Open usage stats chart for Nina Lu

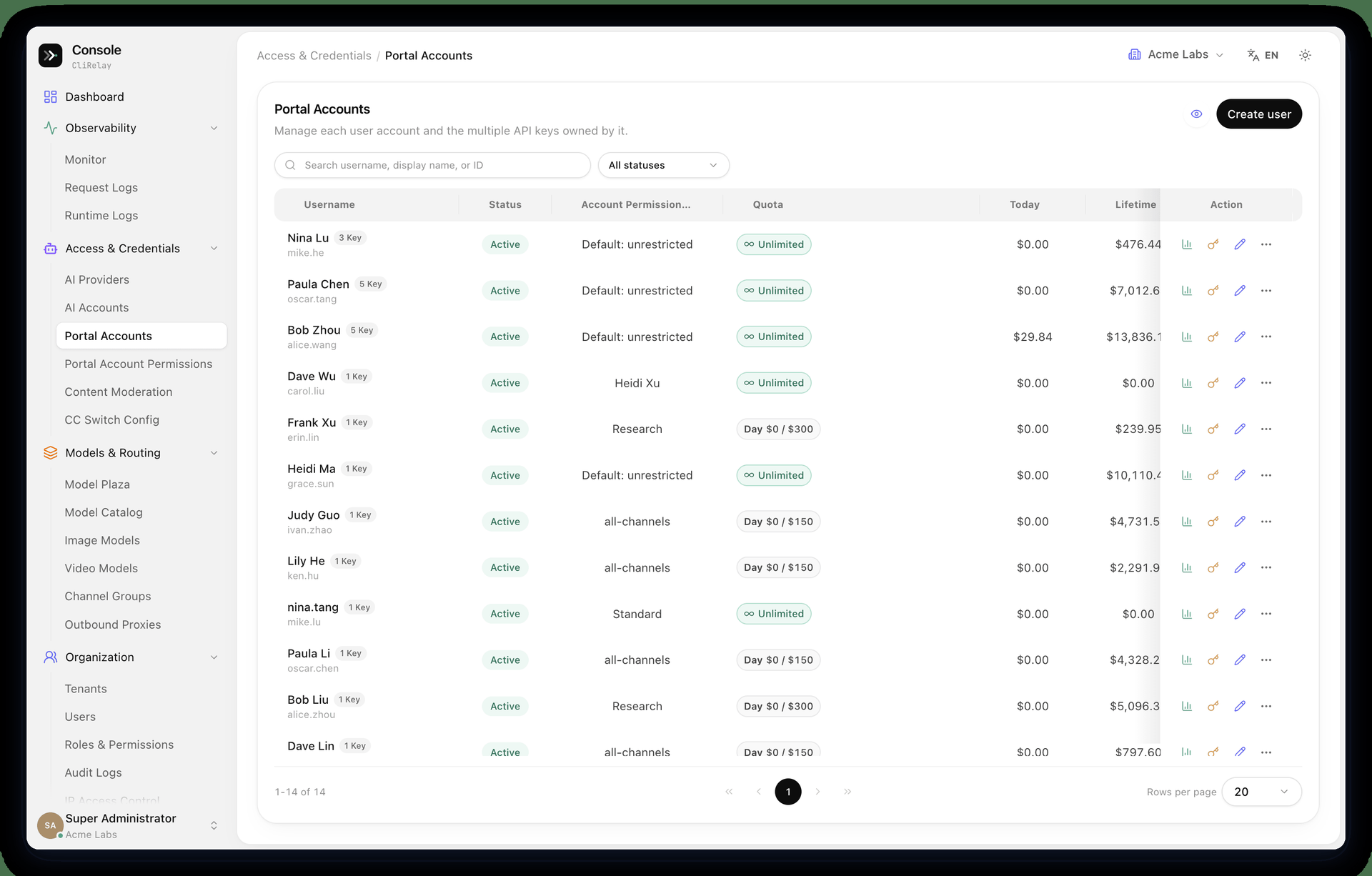(1187, 244)
